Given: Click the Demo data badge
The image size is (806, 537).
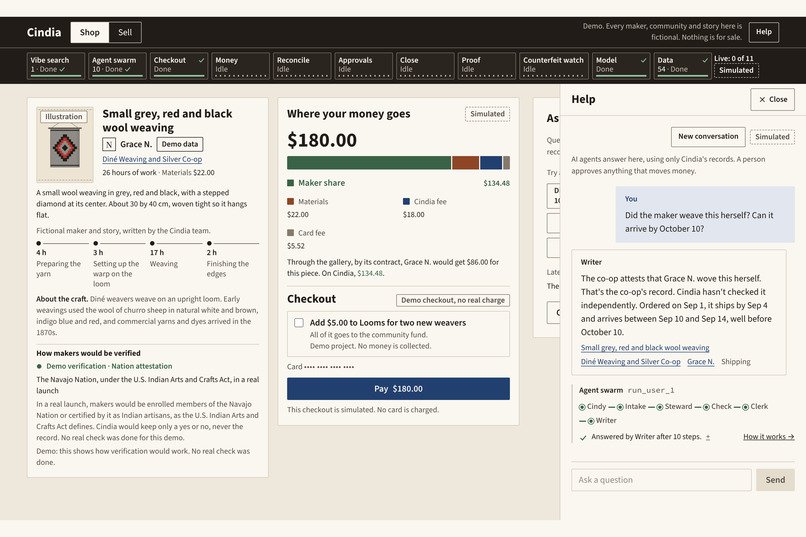Looking at the screenshot, I should coord(179,144).
